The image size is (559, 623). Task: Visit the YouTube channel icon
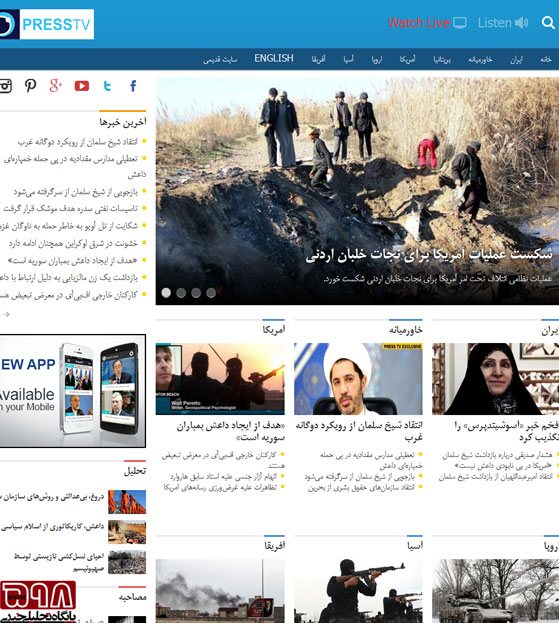click(x=82, y=86)
